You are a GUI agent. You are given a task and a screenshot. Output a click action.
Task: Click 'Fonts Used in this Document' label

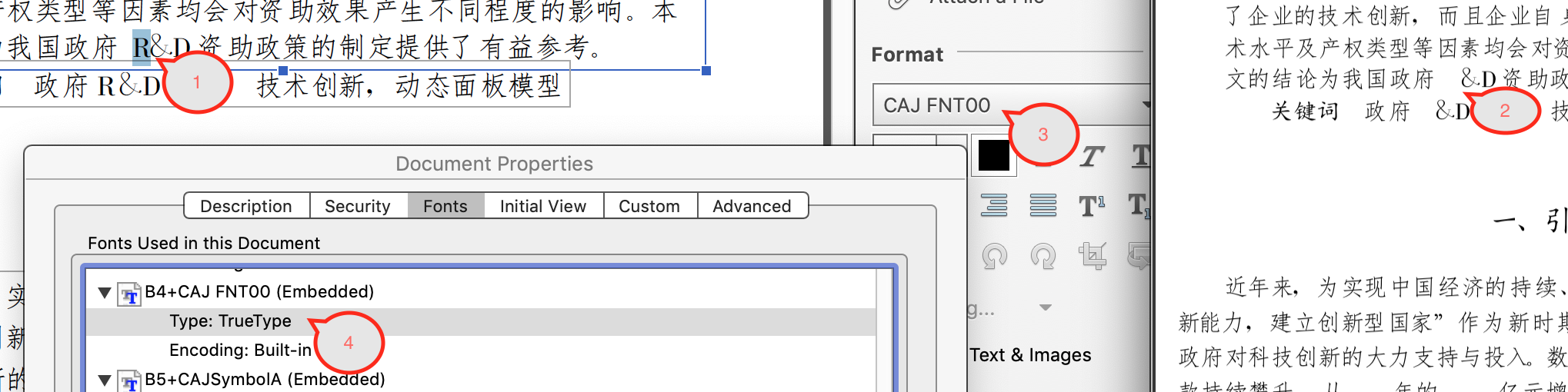(204, 243)
